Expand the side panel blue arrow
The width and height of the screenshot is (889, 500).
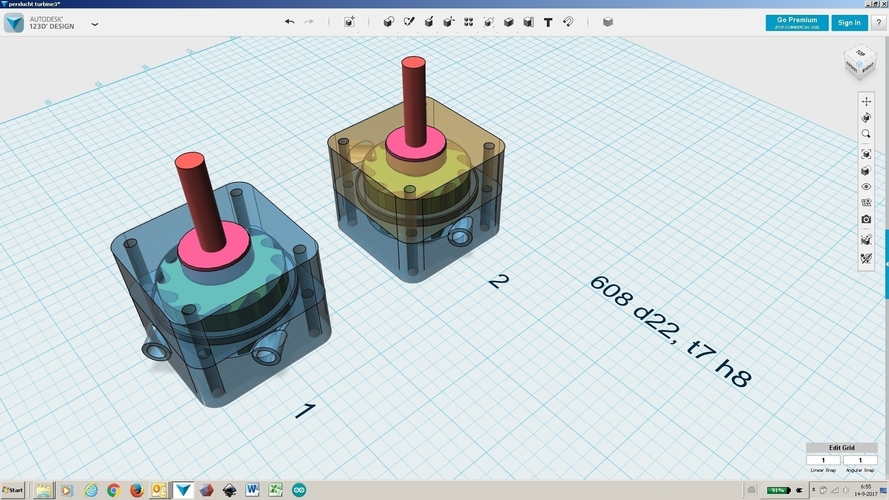pos(886,264)
